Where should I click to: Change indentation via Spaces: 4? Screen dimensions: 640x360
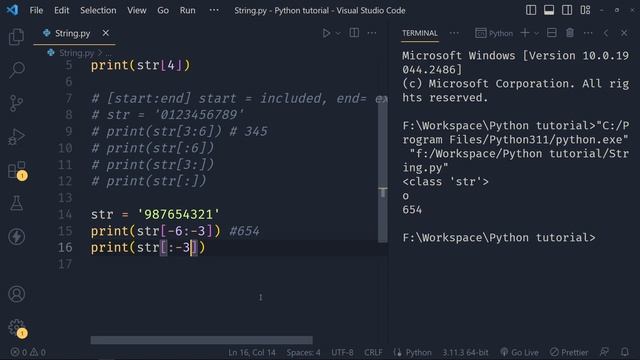click(x=303, y=352)
